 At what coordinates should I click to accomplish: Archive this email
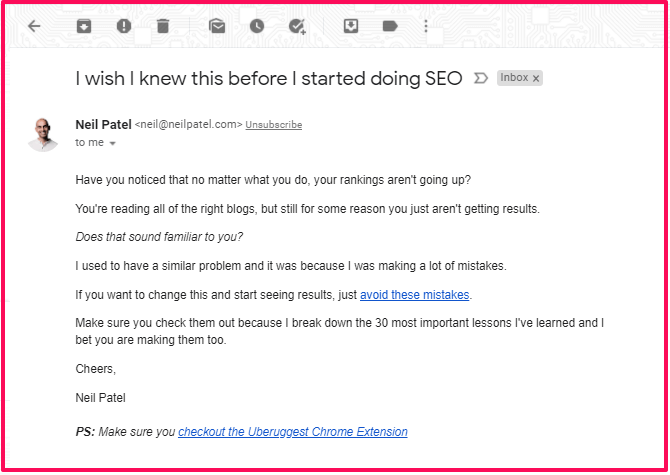coord(84,27)
